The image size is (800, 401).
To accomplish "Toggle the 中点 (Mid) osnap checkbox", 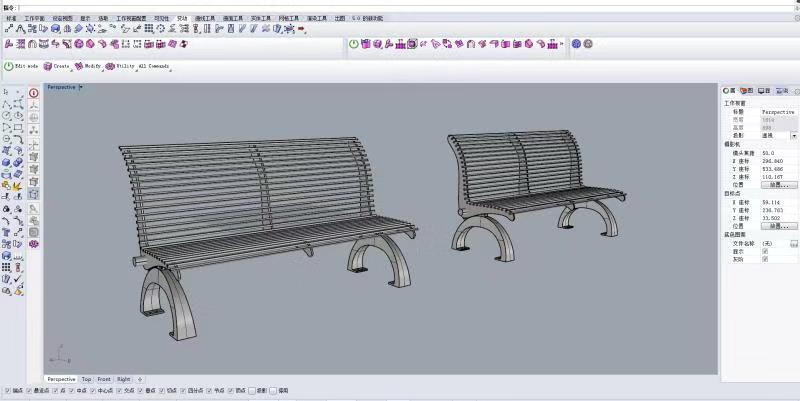I will point(72,391).
